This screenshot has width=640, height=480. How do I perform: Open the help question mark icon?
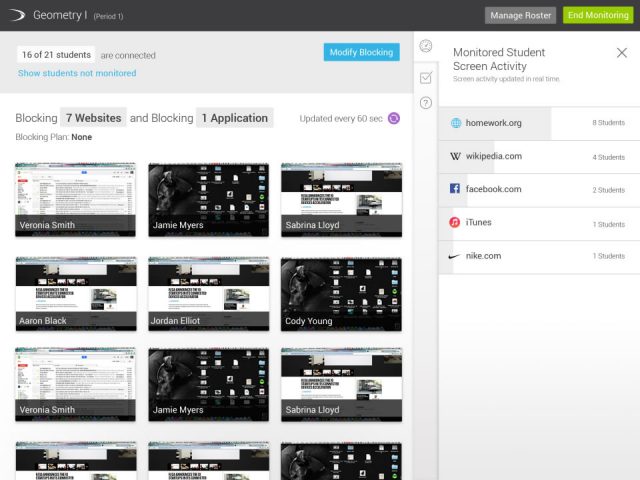click(x=426, y=102)
